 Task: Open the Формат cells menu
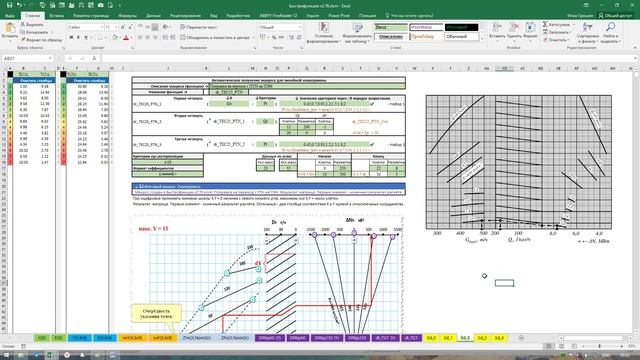pos(530,32)
